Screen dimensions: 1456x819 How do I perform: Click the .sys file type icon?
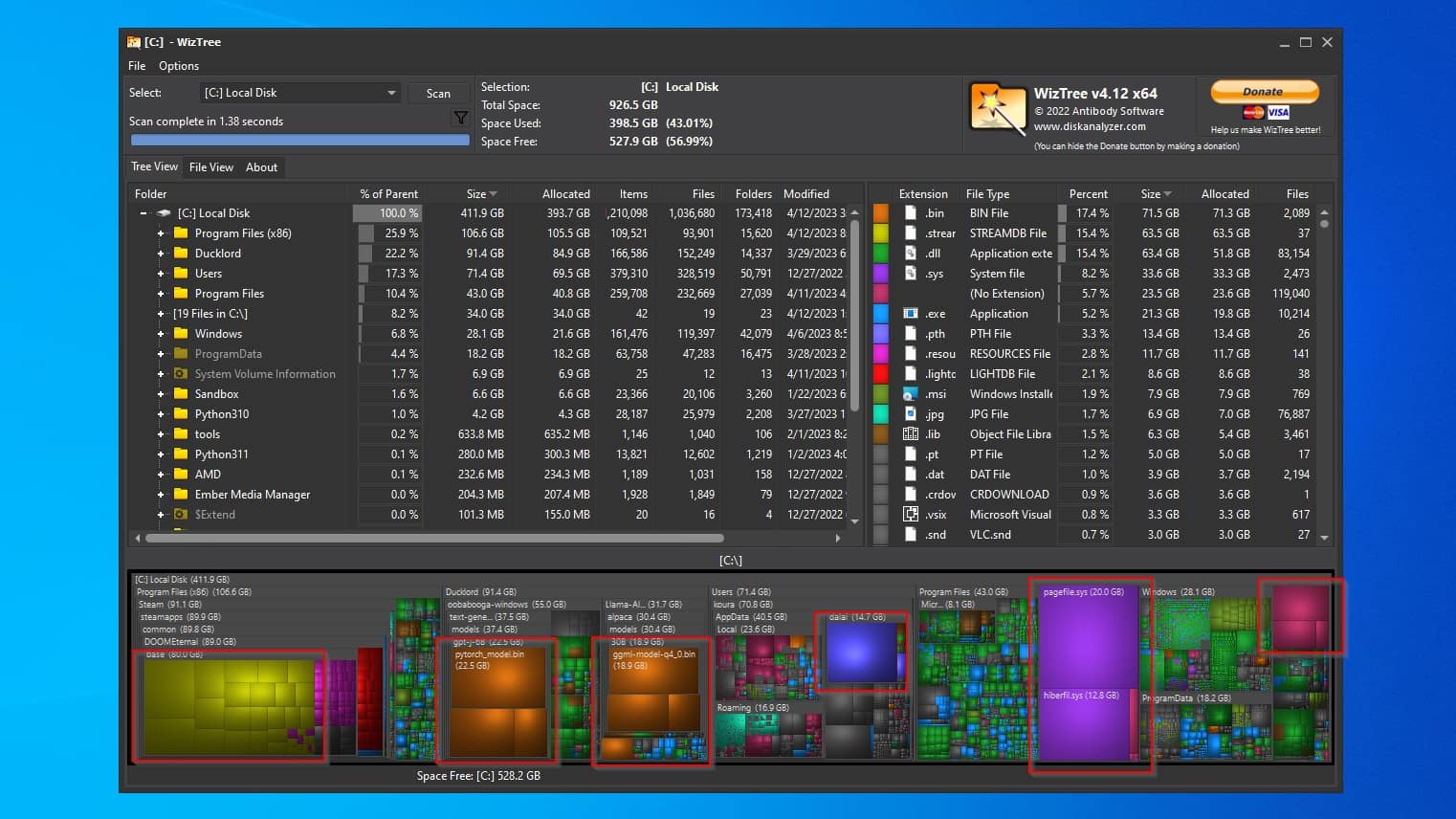pos(911,273)
